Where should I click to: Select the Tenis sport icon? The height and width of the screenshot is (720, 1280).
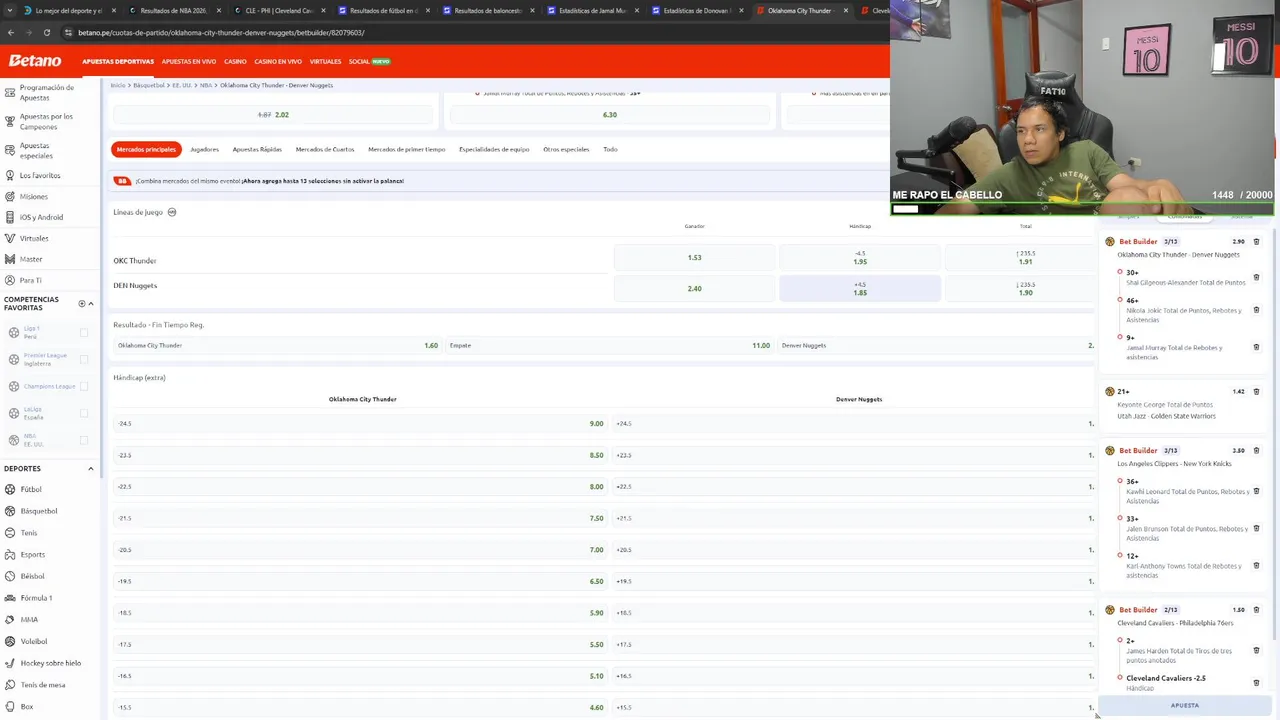[10, 533]
